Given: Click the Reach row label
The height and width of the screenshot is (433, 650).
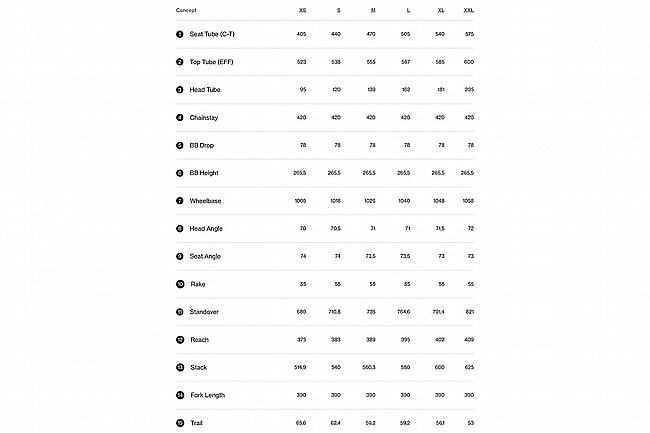Looking at the screenshot, I should [199, 339].
